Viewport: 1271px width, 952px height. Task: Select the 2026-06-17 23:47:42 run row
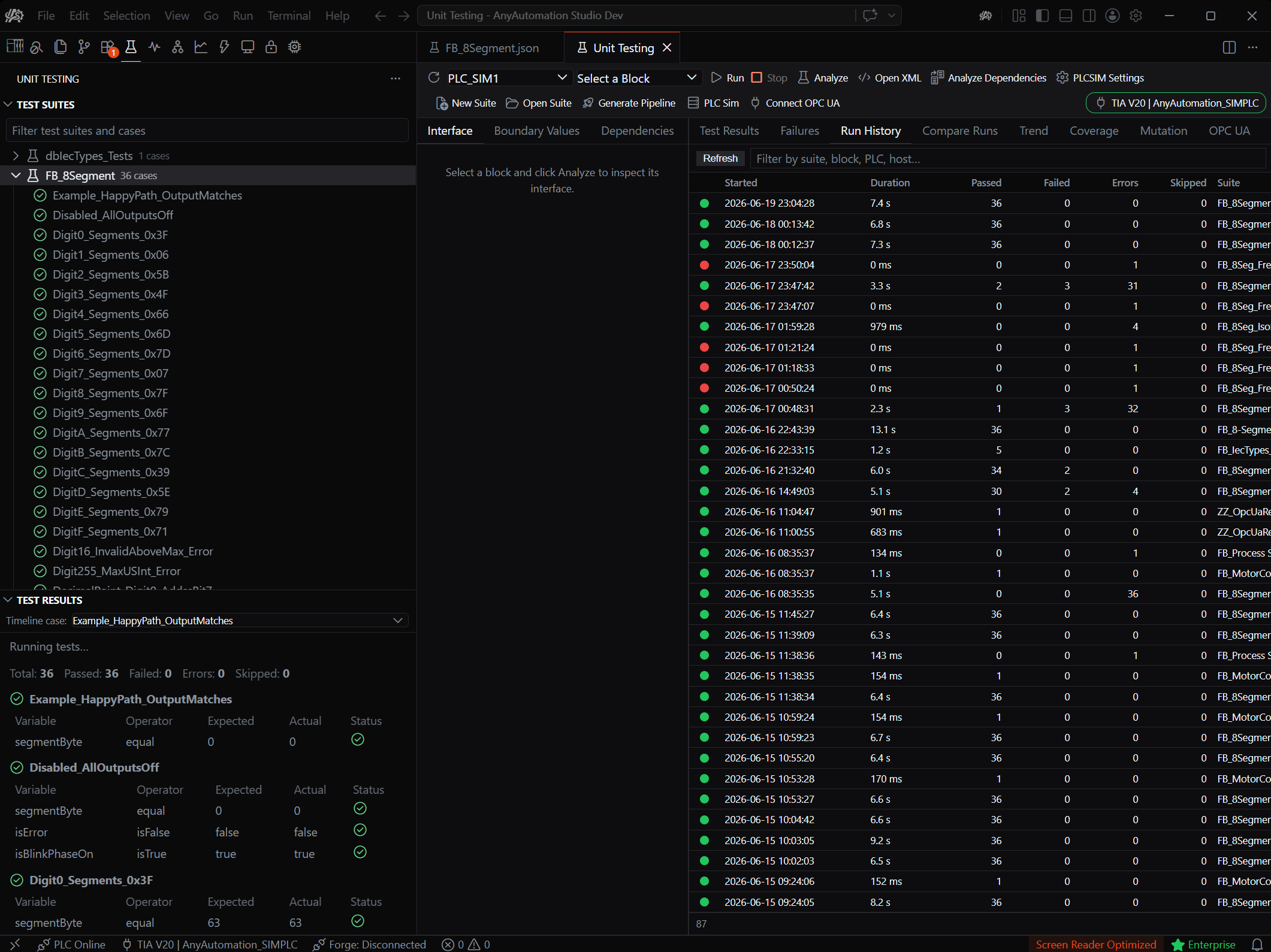980,286
